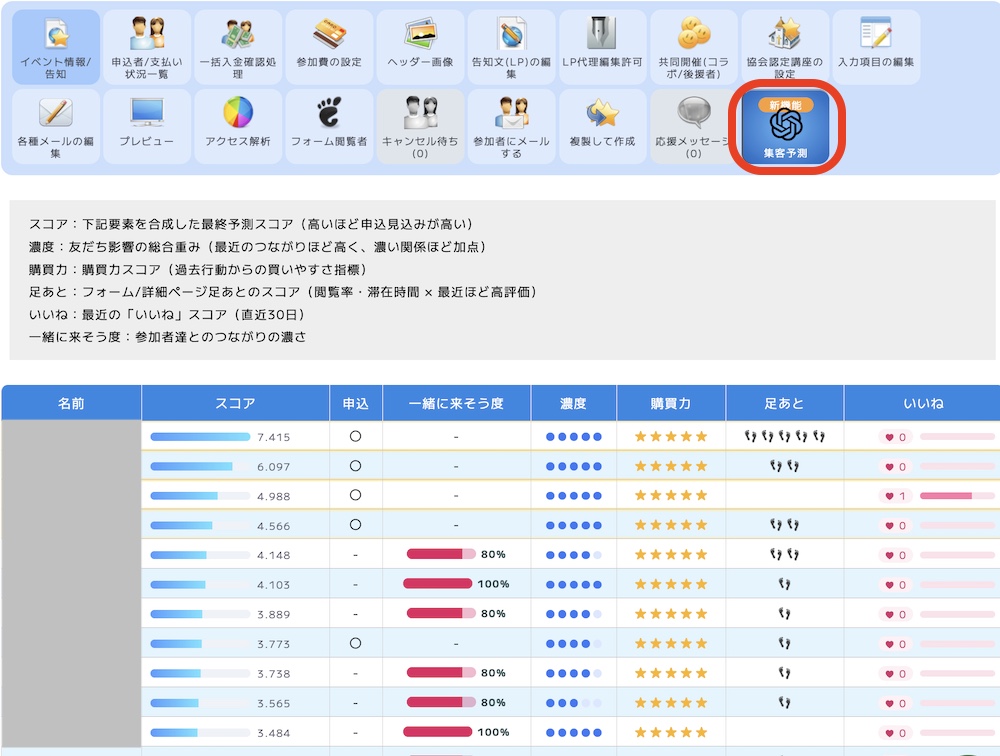Open アクセス解析 pie chart icon
This screenshot has width=1000, height=756.
(238, 125)
